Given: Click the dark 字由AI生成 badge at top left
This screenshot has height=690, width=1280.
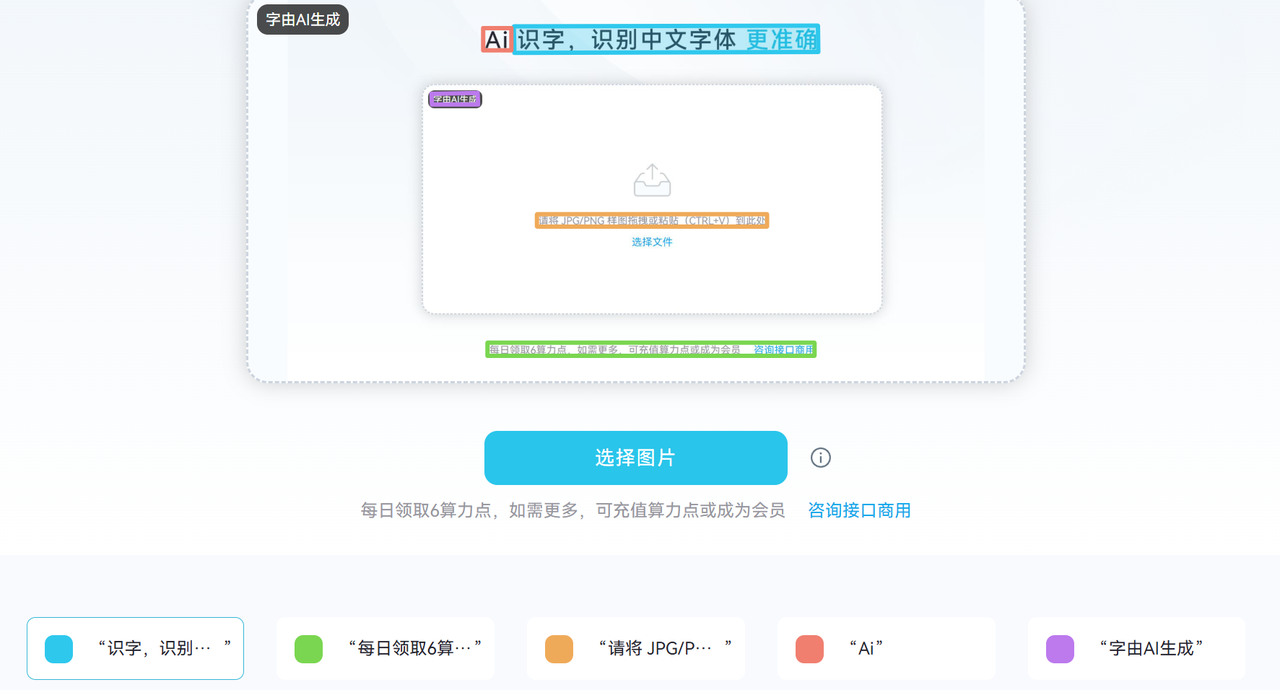Looking at the screenshot, I should pos(302,20).
